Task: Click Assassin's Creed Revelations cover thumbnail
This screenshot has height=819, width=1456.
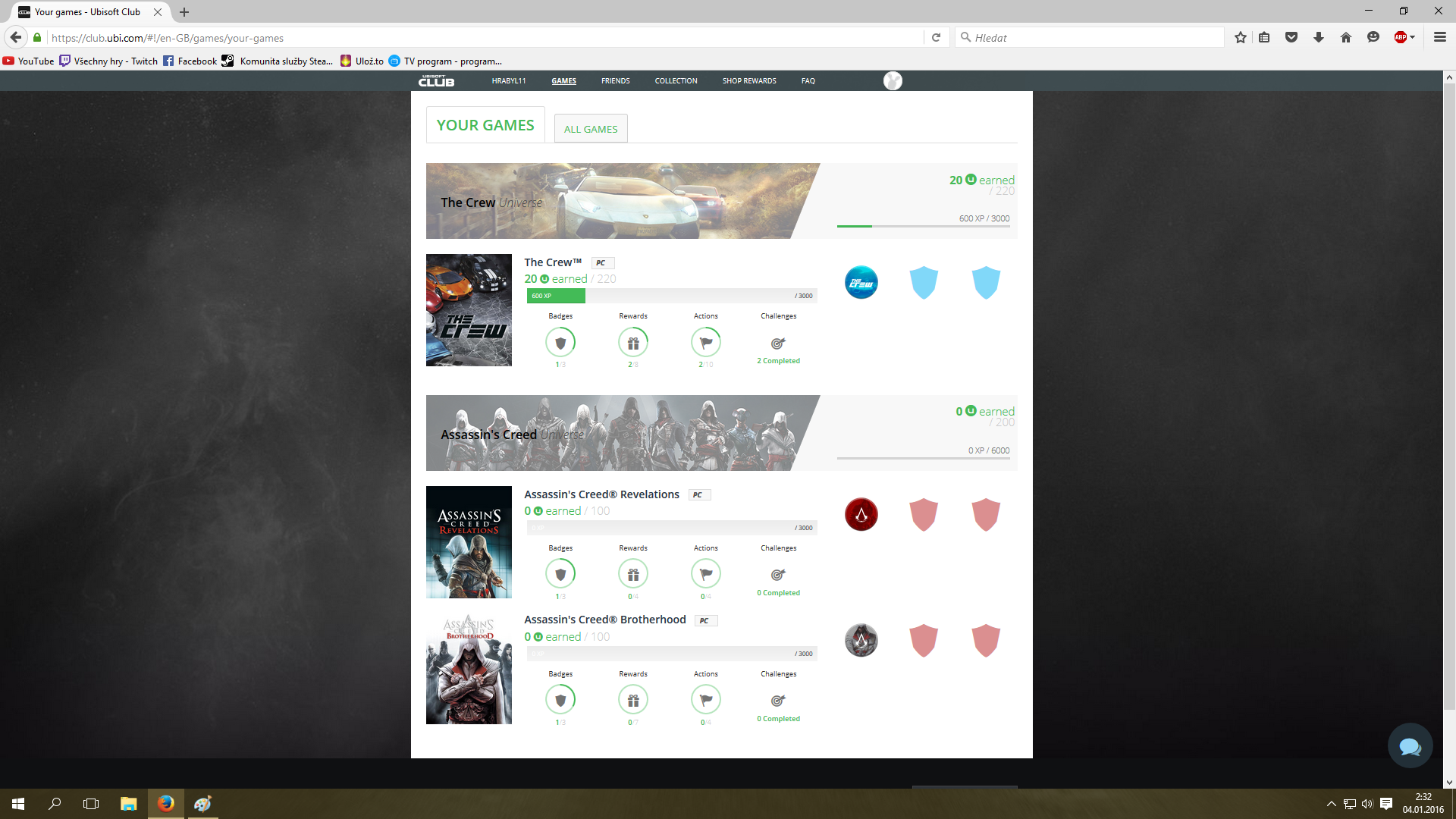Action: coord(469,542)
